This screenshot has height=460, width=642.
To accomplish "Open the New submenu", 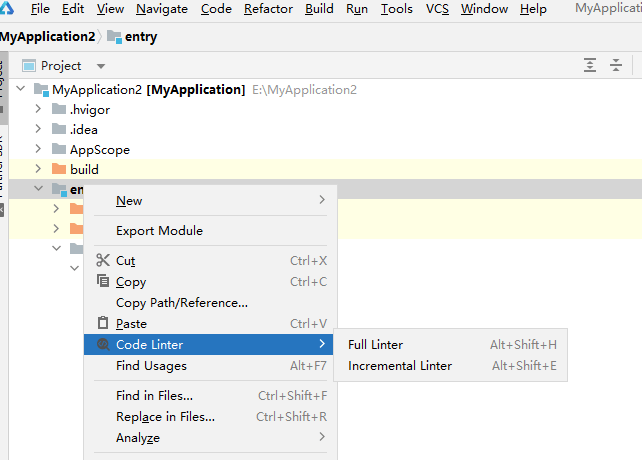I will tap(210, 201).
